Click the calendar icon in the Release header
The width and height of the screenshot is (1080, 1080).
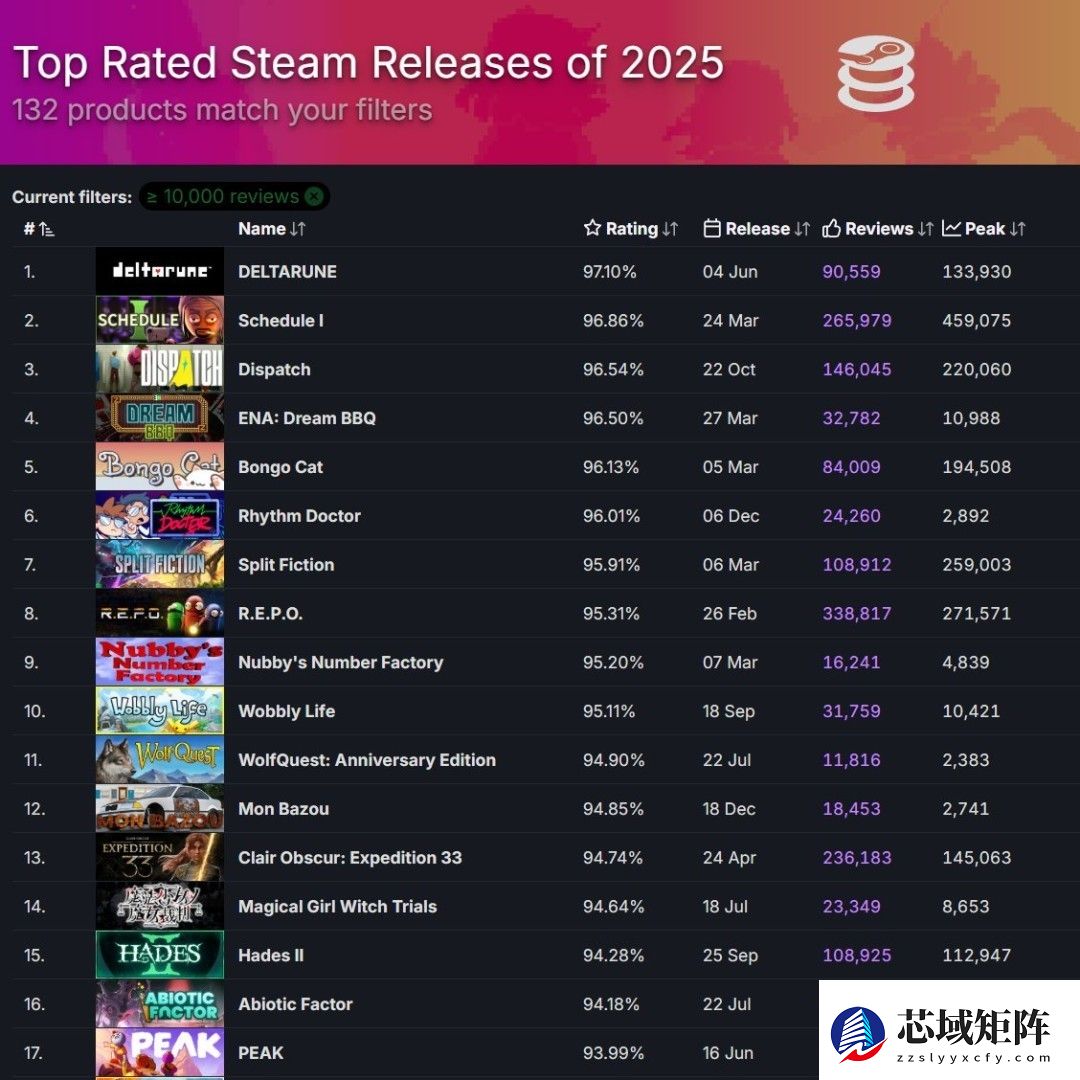[714, 229]
